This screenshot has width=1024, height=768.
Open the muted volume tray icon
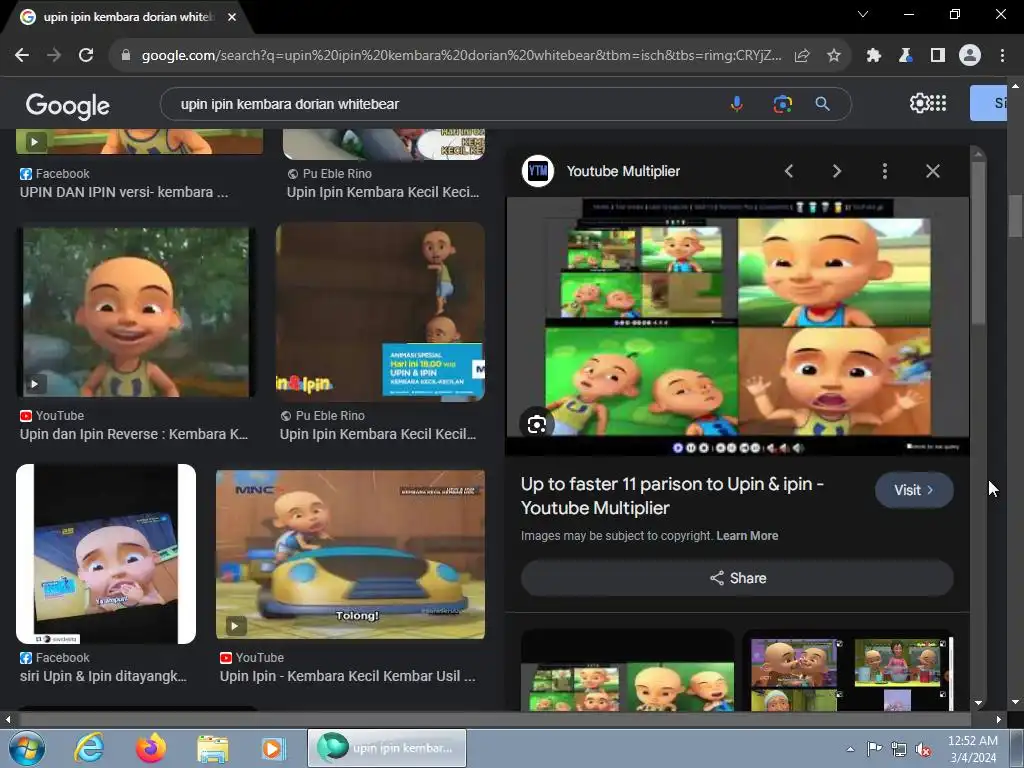point(923,750)
